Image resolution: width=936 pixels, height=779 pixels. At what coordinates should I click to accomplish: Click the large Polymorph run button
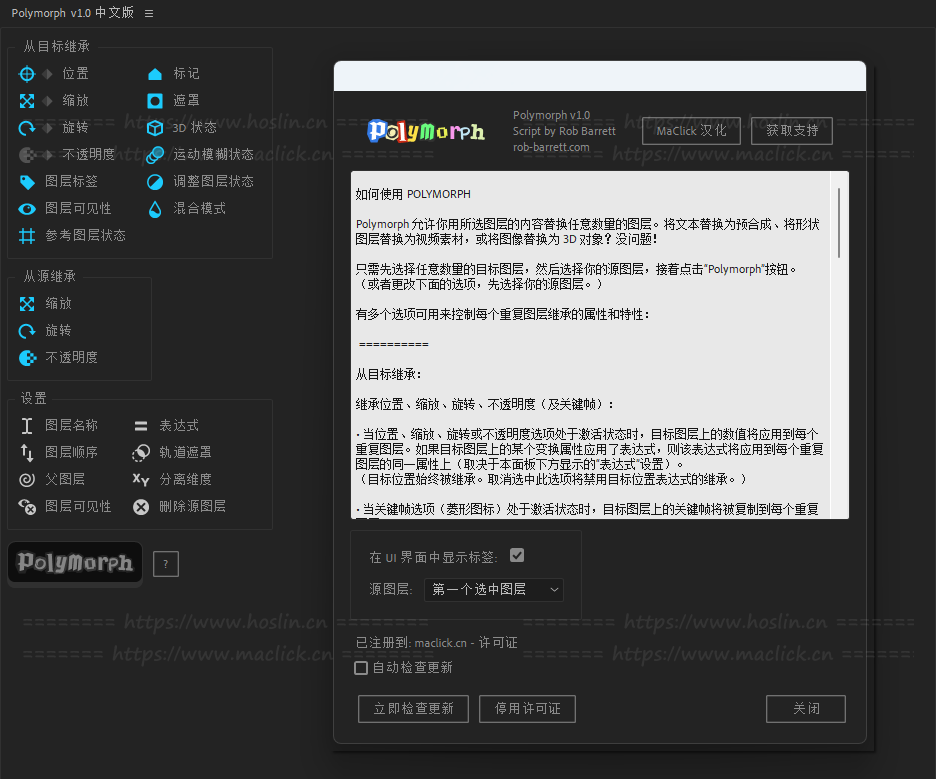tap(75, 564)
